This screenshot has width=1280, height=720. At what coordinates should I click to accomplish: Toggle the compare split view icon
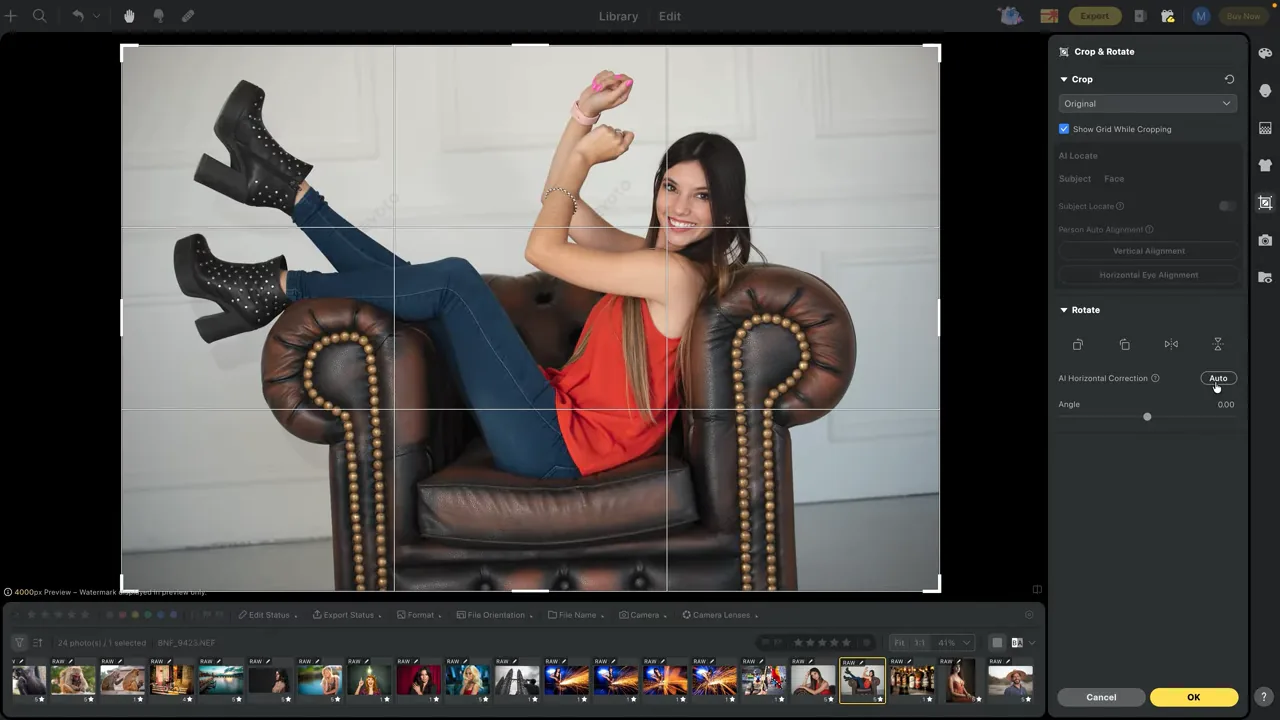(x=1037, y=589)
